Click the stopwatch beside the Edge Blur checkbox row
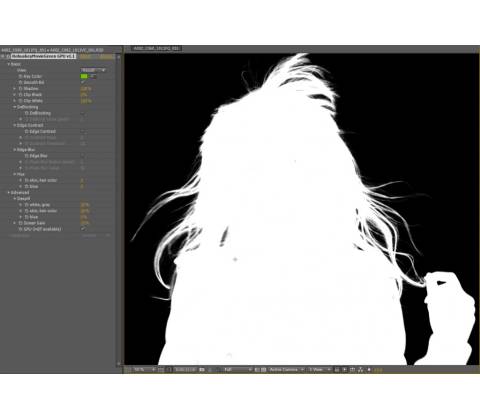This screenshot has width=480, height=420. click(x=27, y=156)
